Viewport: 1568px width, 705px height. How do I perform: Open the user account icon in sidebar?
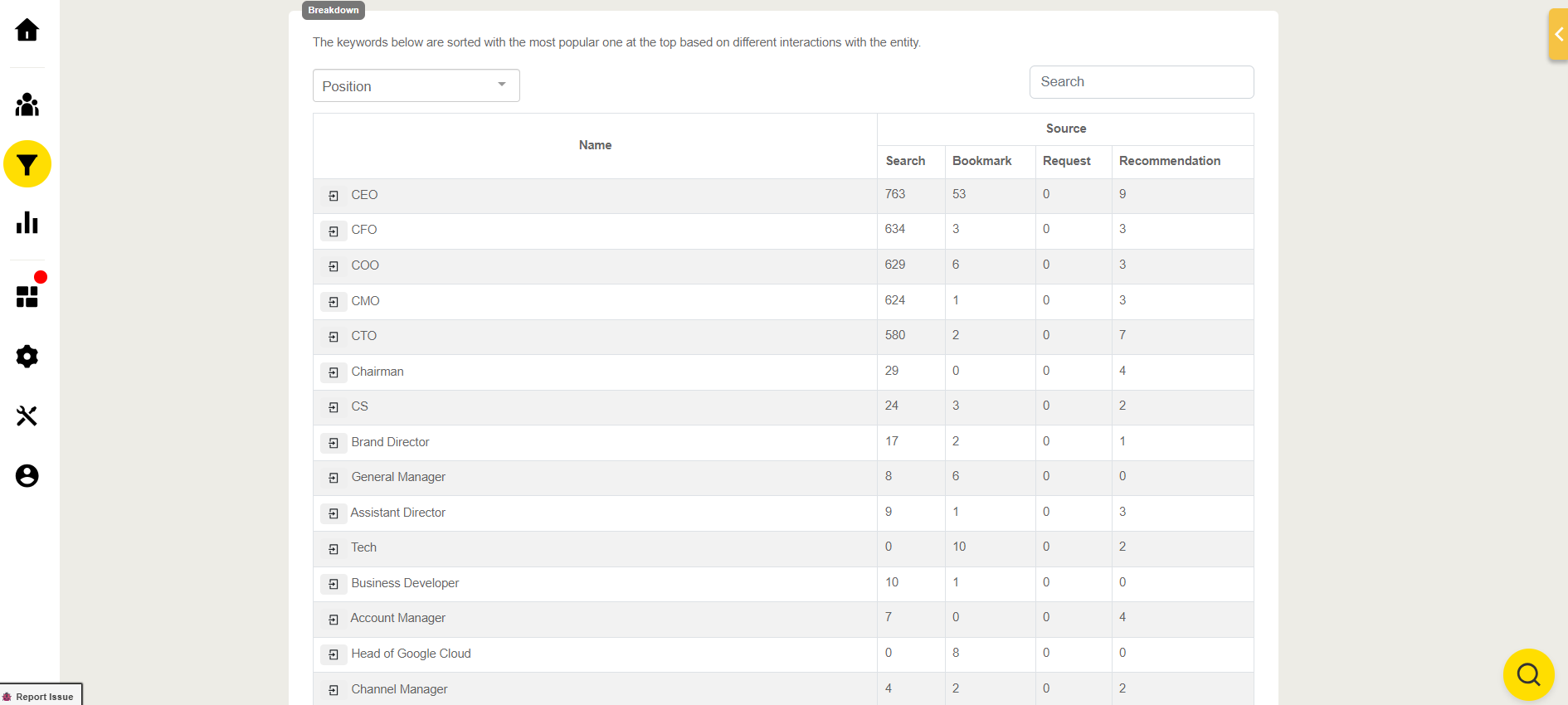pyautogui.click(x=27, y=475)
